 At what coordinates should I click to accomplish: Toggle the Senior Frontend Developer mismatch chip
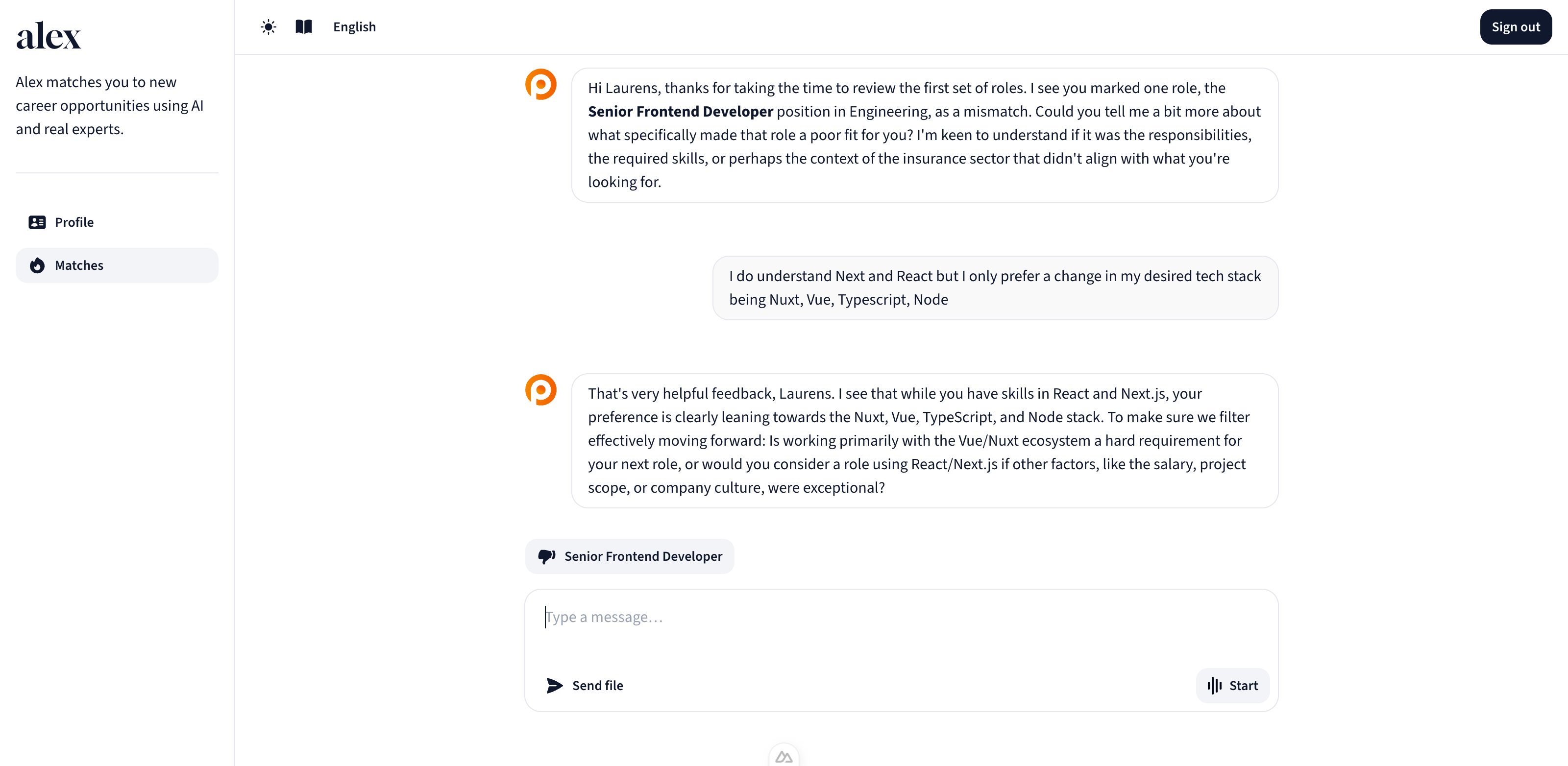(629, 555)
